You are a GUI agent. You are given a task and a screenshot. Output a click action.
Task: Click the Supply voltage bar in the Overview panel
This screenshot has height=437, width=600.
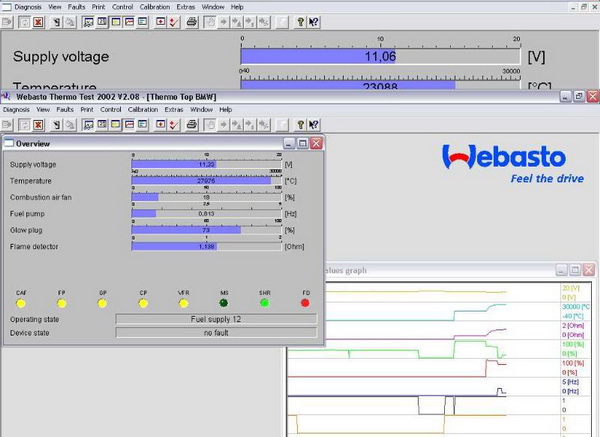point(207,165)
